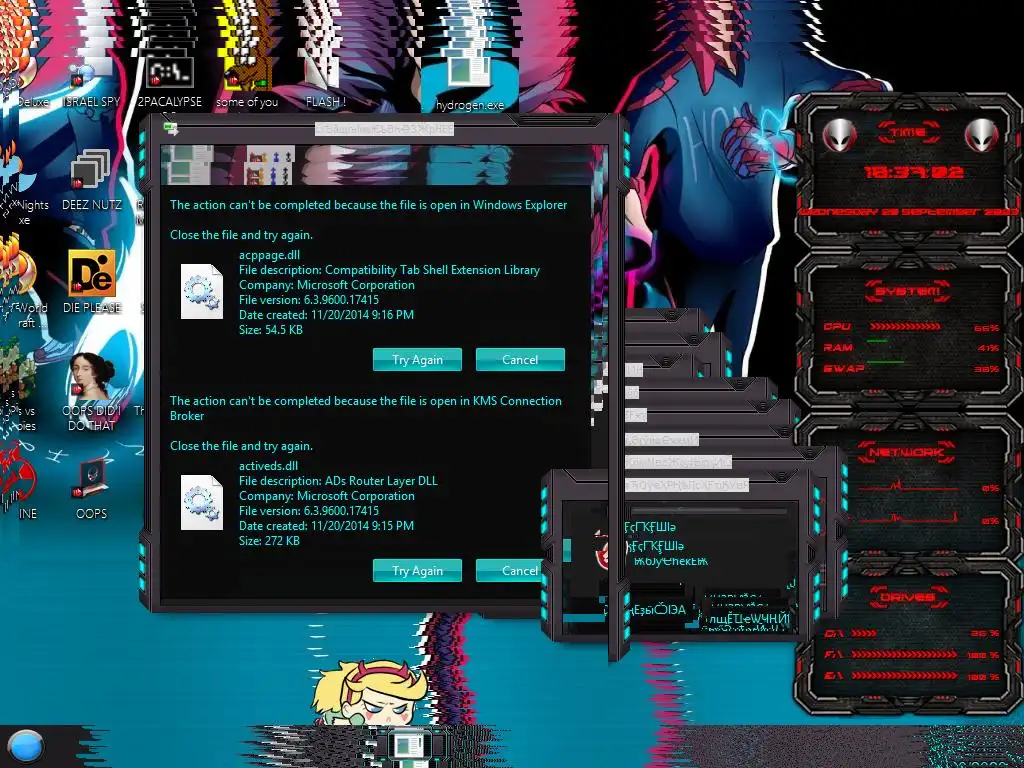Click the file transfer icon in dialog title bar

[x=171, y=129]
